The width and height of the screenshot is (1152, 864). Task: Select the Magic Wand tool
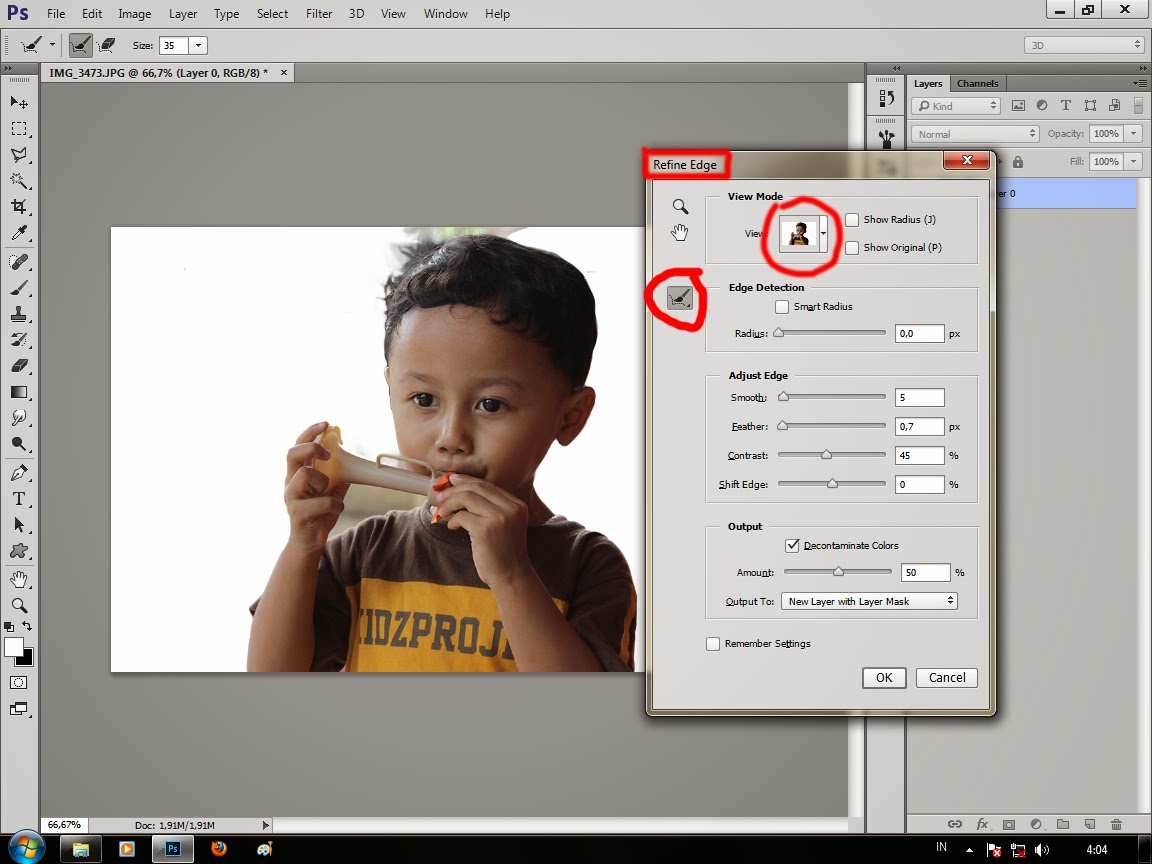click(19, 181)
